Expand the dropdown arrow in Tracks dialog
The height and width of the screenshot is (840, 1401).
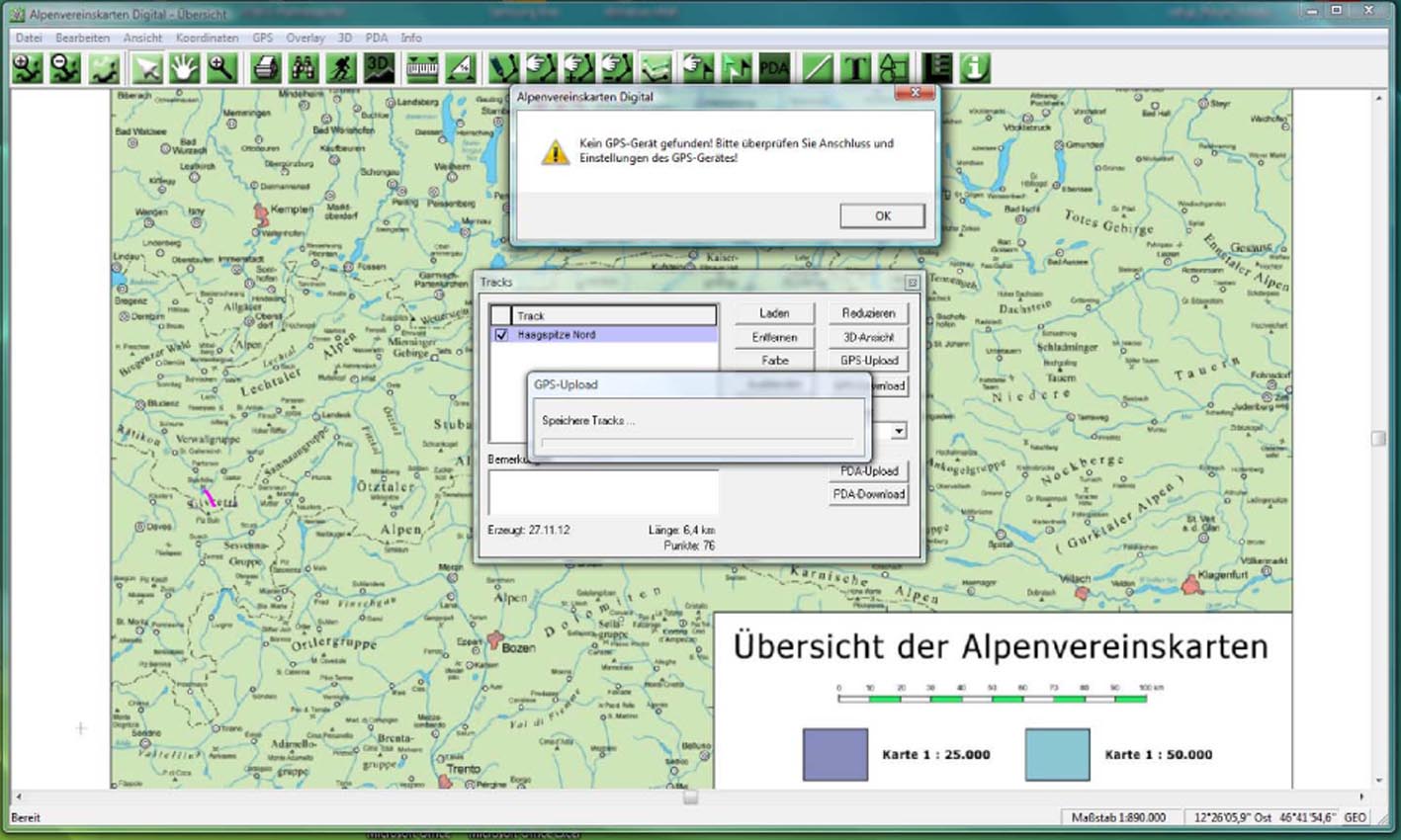[899, 431]
